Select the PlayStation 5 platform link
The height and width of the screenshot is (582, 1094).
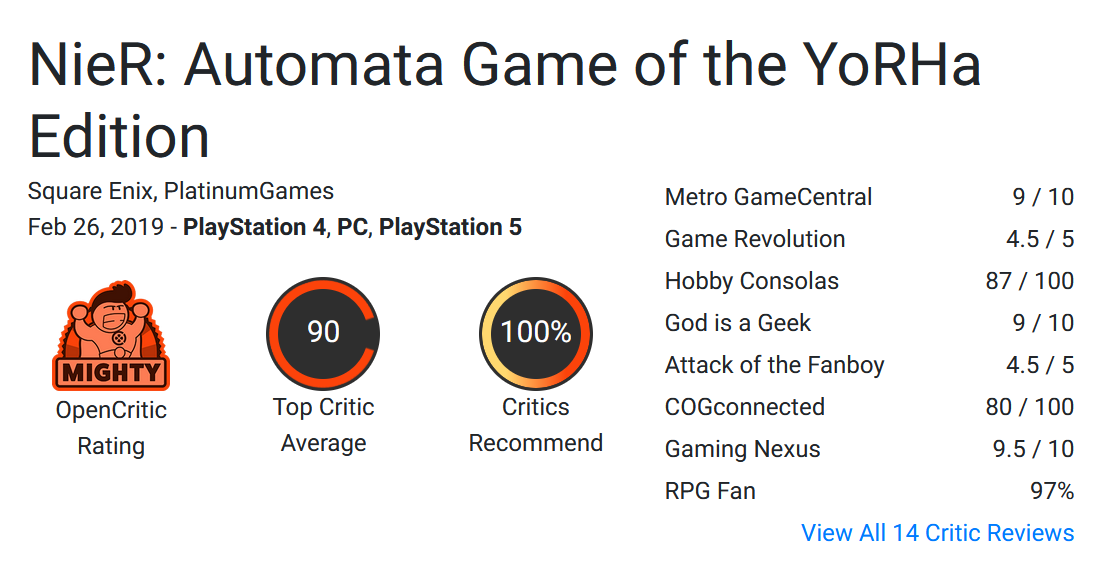pyautogui.click(x=450, y=227)
